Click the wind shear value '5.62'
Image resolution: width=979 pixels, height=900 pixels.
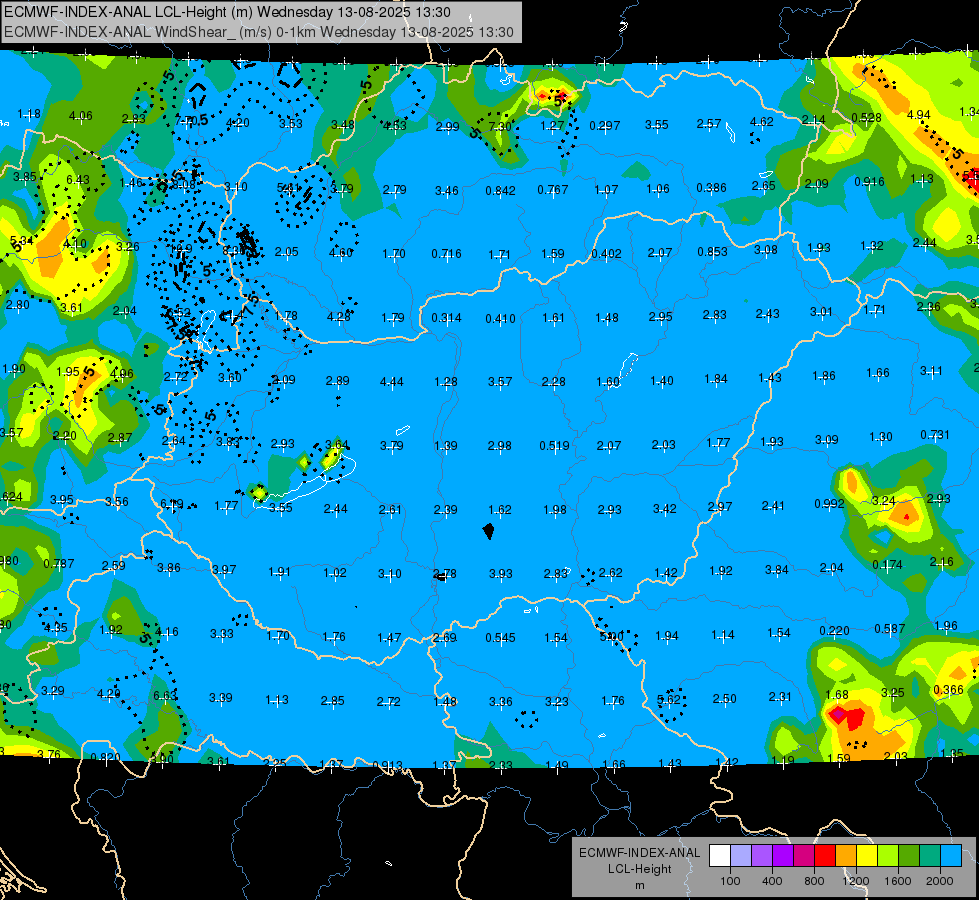[669, 700]
